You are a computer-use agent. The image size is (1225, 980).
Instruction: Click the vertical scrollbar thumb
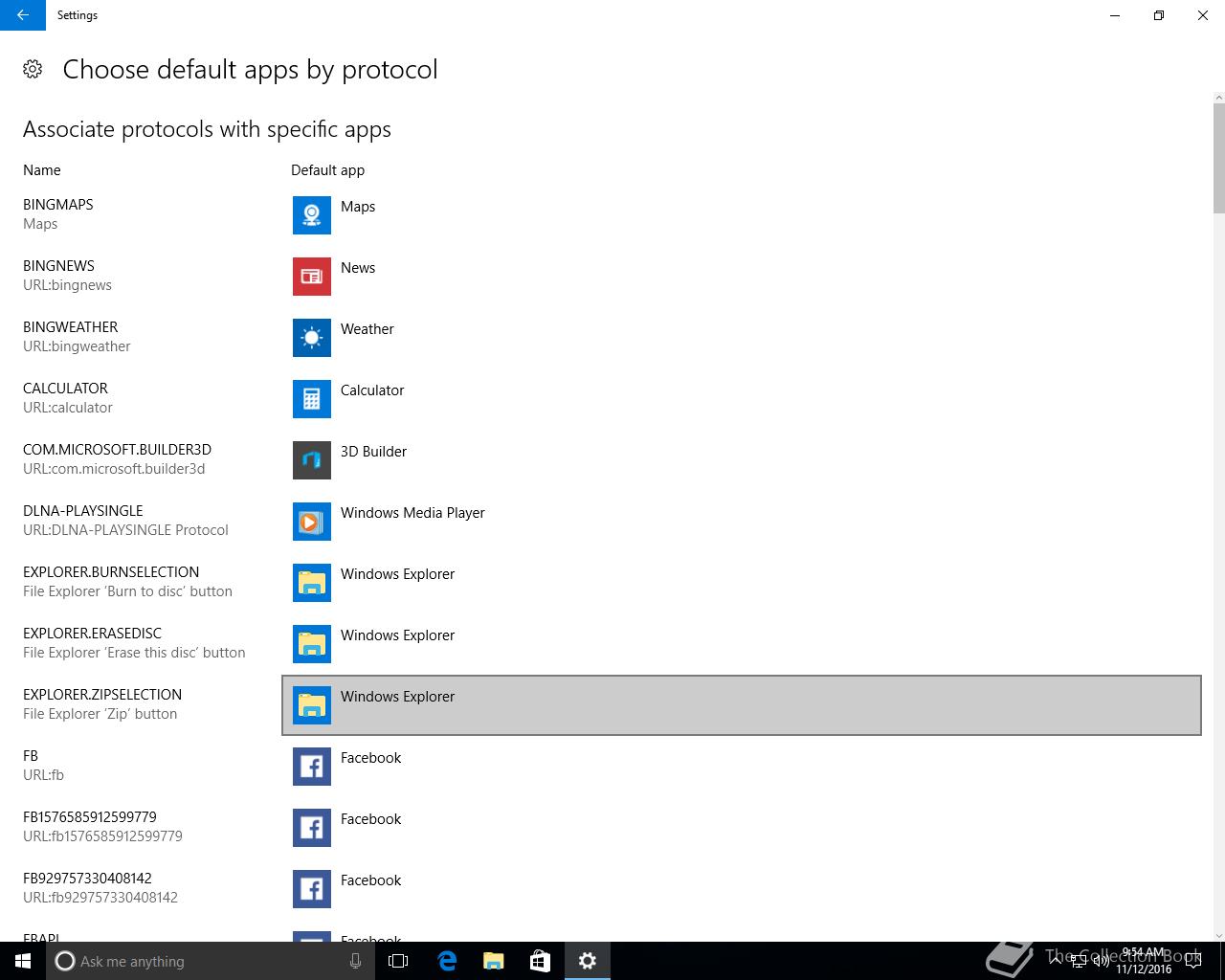point(1218,159)
